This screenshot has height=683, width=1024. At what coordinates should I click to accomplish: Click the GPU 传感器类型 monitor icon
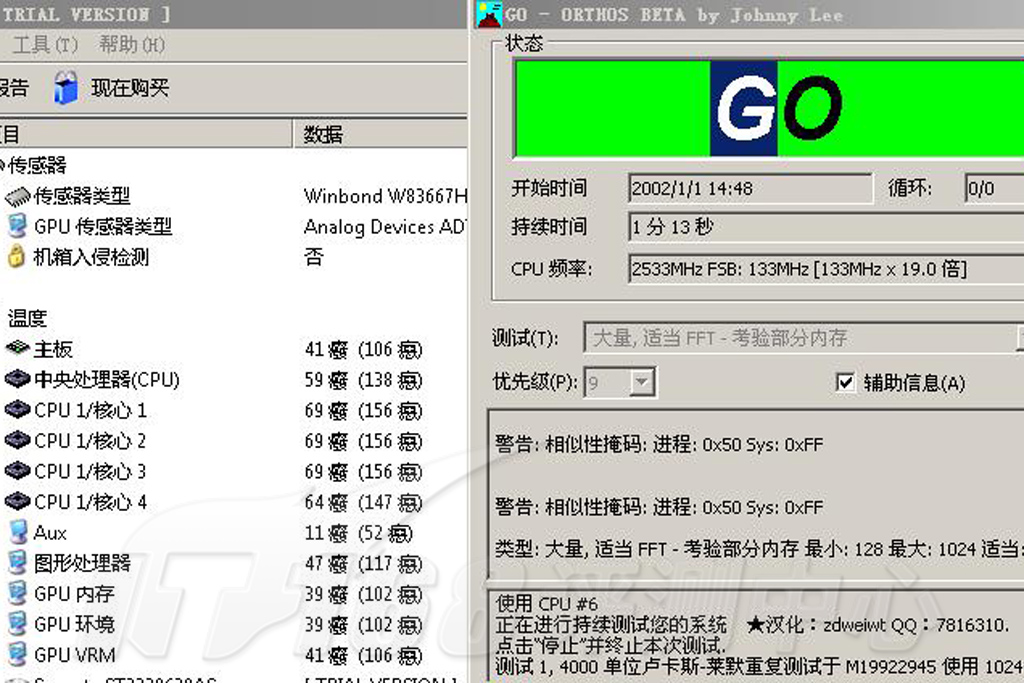tap(17, 227)
